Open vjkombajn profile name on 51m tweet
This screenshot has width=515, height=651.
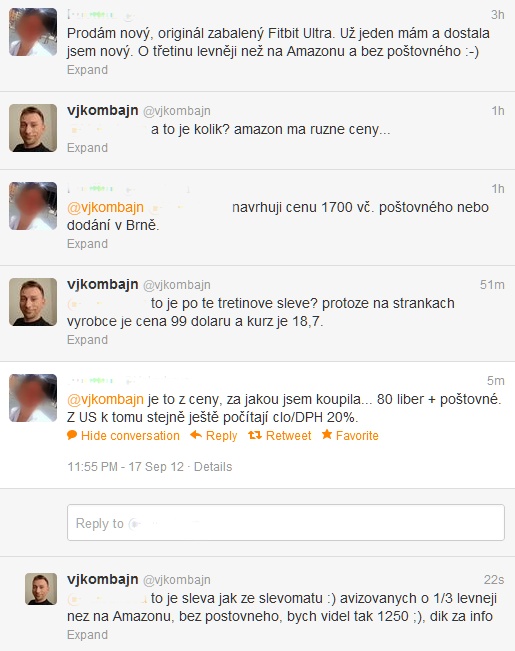[x=103, y=284]
